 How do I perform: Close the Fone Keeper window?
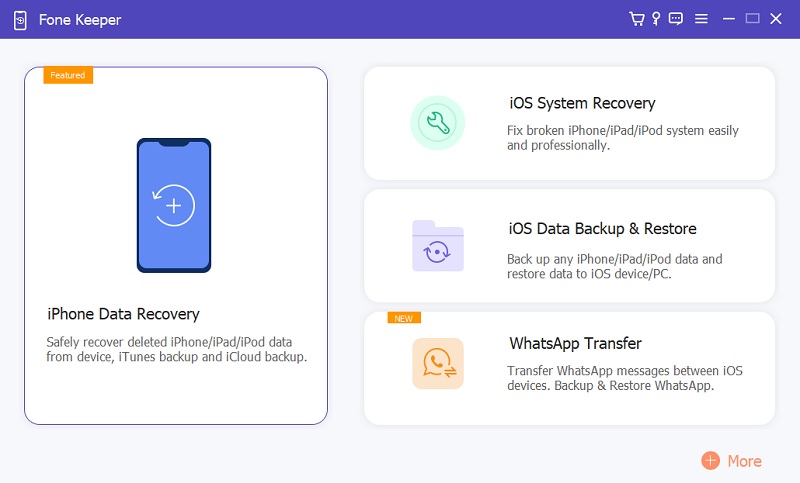coord(777,19)
